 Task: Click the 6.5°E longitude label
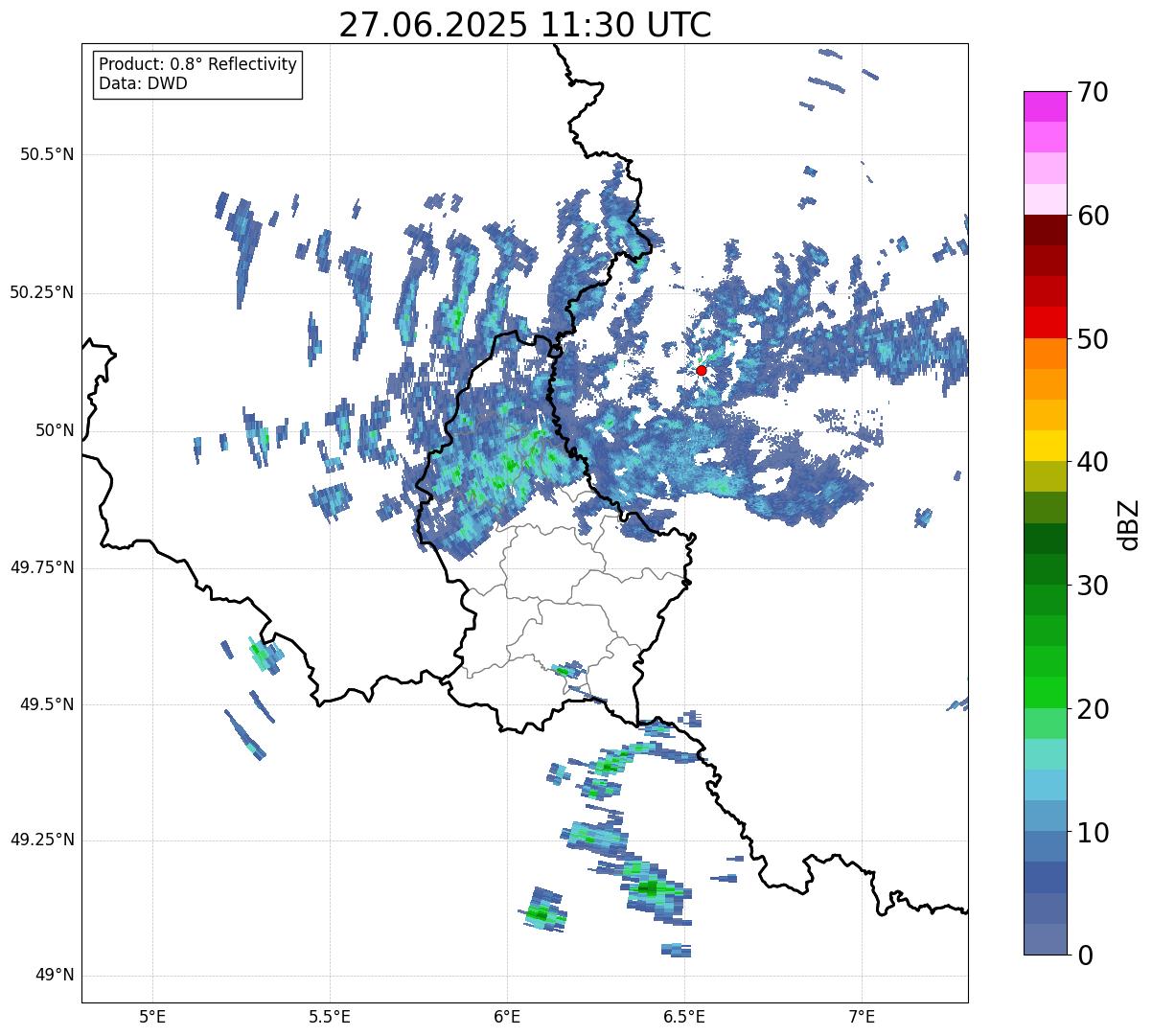tap(684, 1016)
